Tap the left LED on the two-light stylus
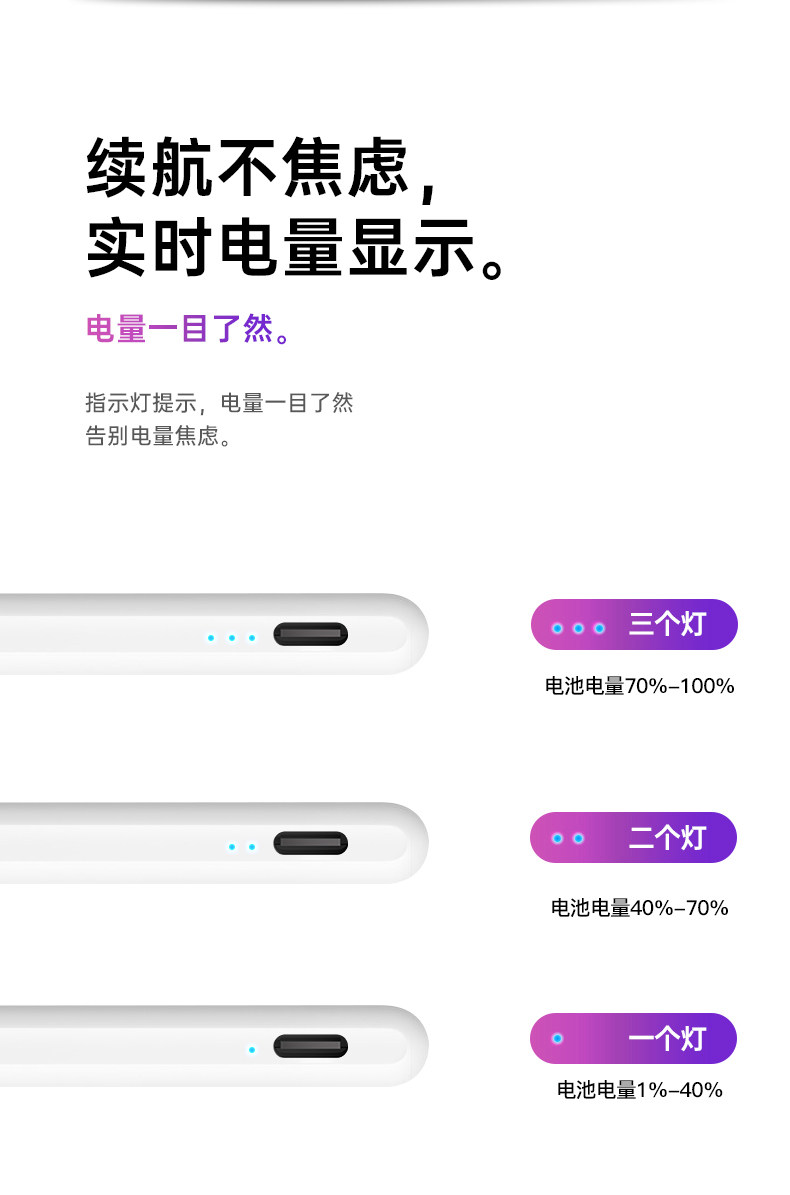Screen dimensions: 790x1195 coord(231,847)
